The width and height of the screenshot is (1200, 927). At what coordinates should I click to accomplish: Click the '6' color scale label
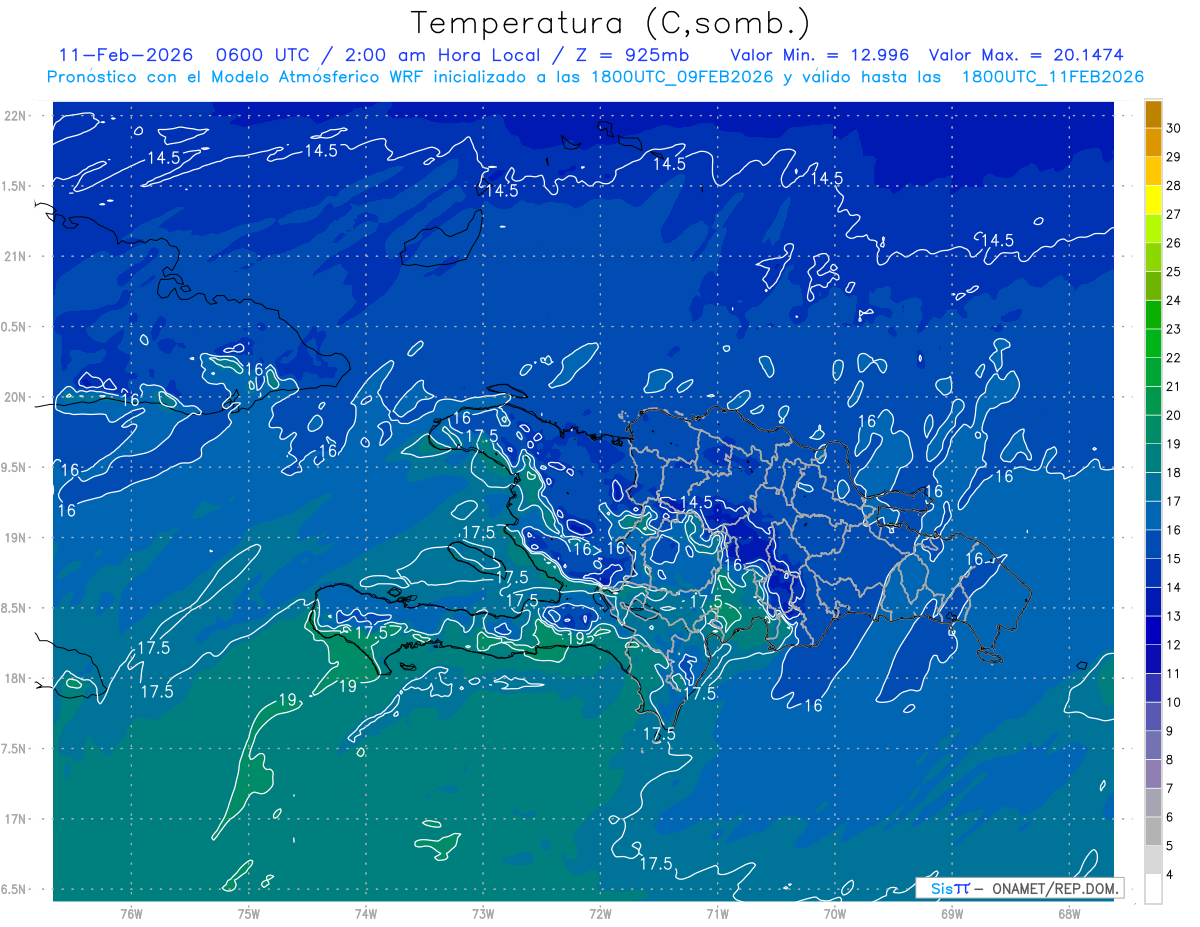pos(1170,818)
